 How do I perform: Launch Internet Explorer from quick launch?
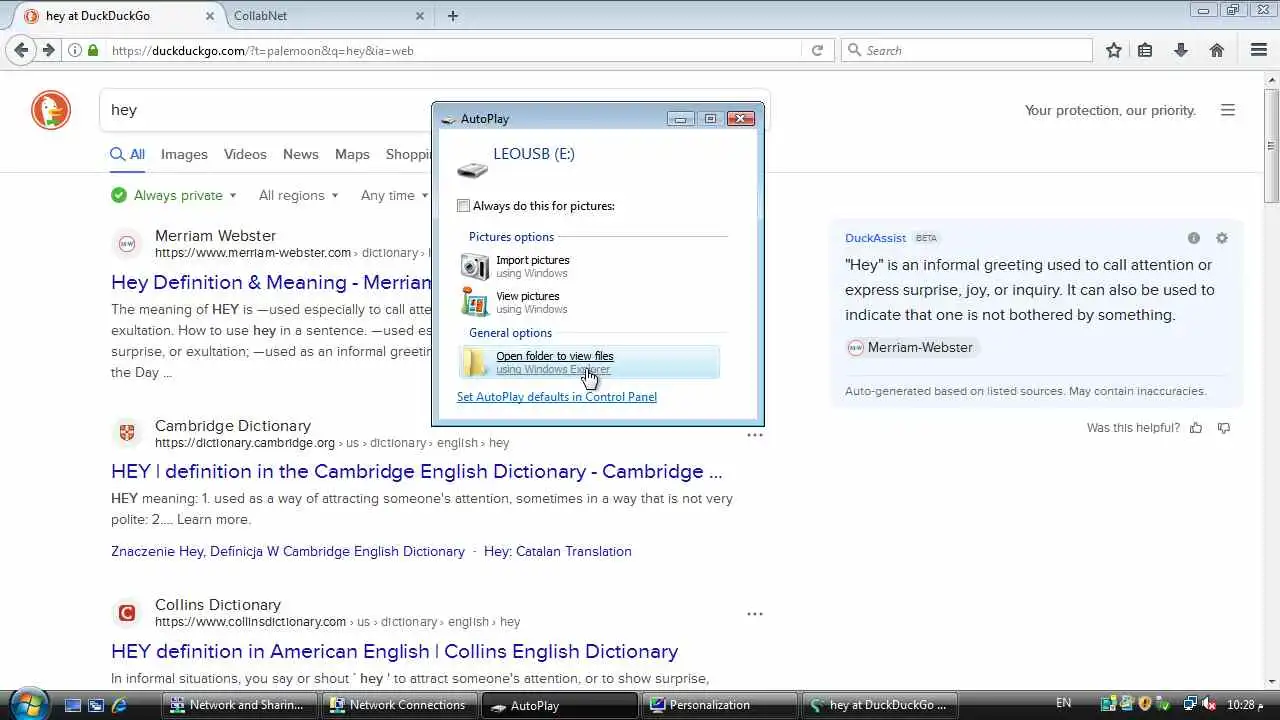tap(119, 705)
